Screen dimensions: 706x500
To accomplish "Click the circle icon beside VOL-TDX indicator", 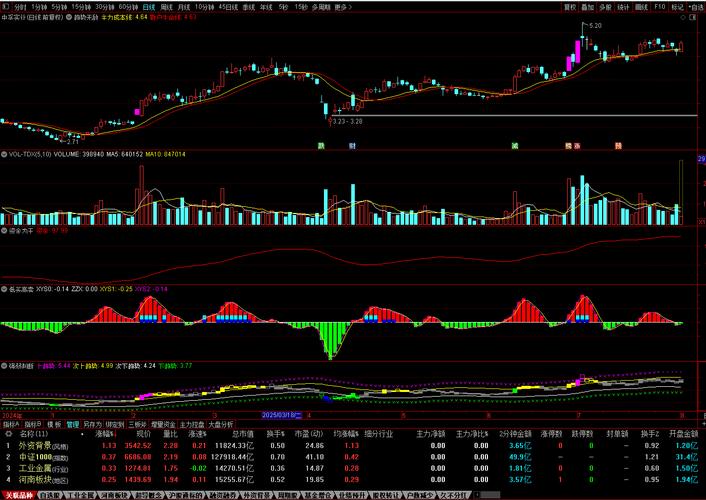I will click(x=4, y=155).
